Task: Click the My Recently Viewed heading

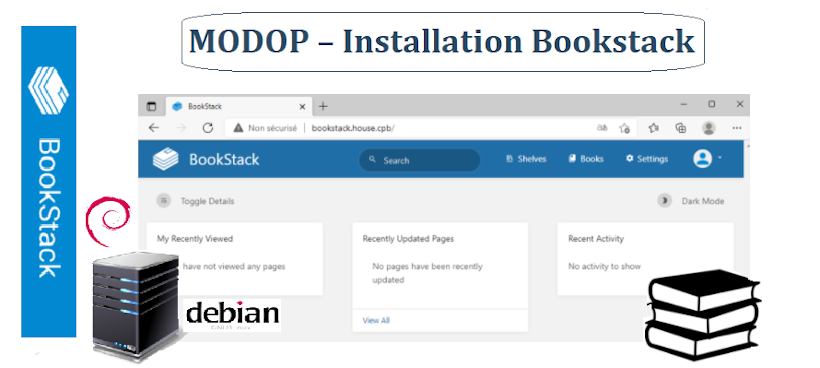Action: (195, 238)
